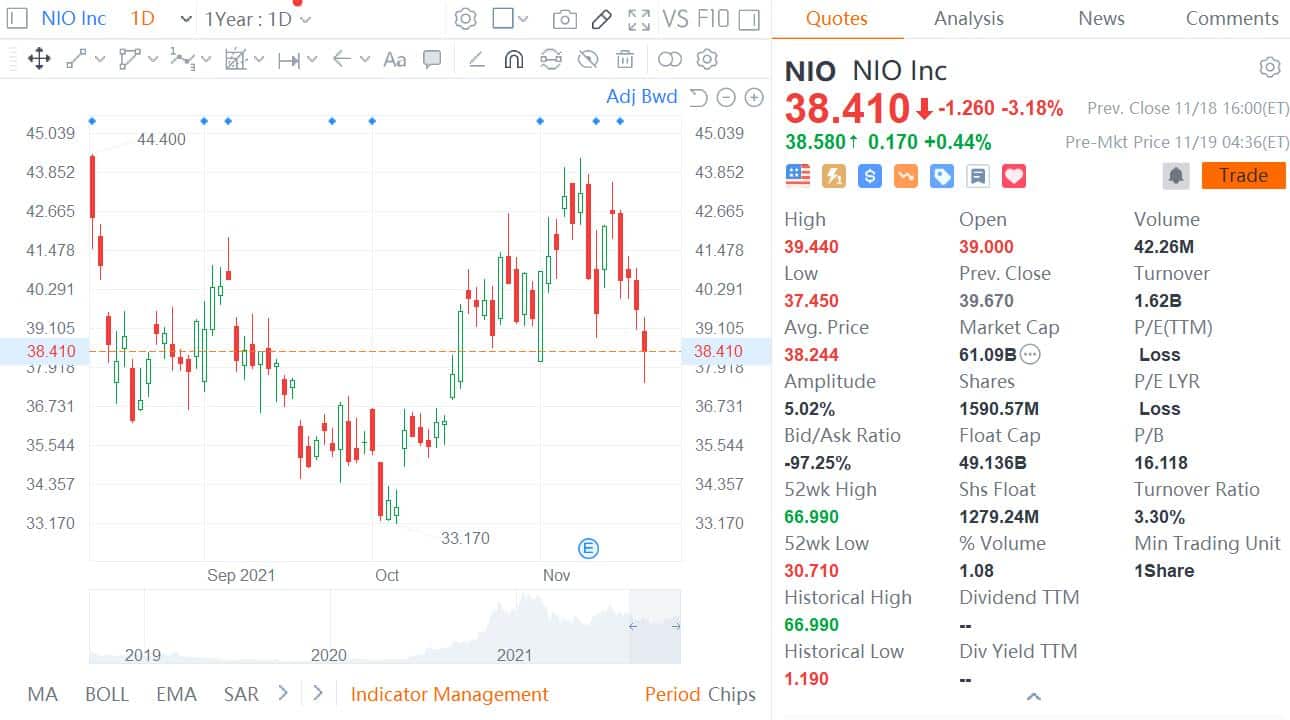This screenshot has height=720, width=1290.
Task: Toggle the price alert bell for NIO
Action: (1176, 175)
